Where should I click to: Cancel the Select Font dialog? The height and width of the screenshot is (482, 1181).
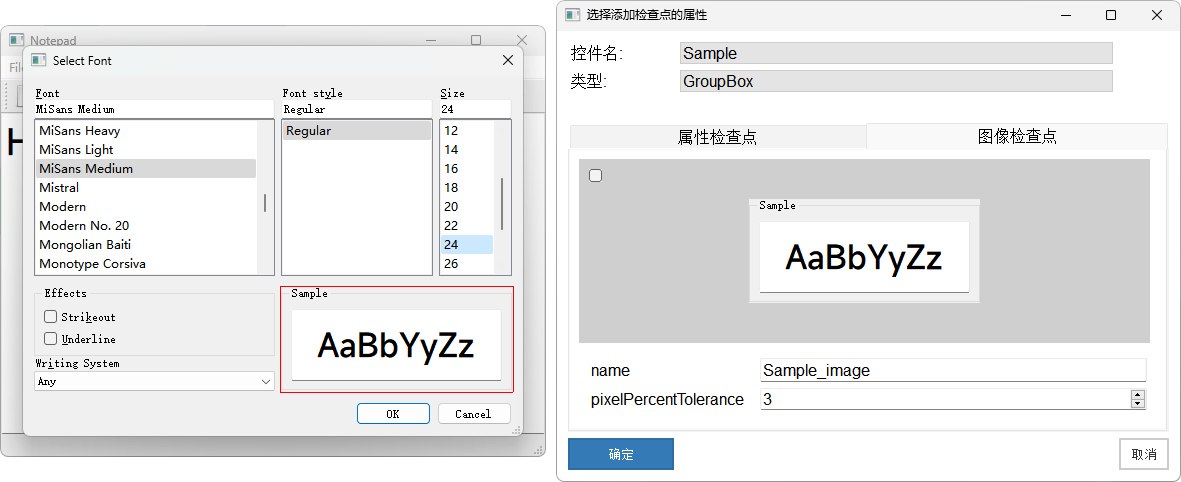click(473, 414)
